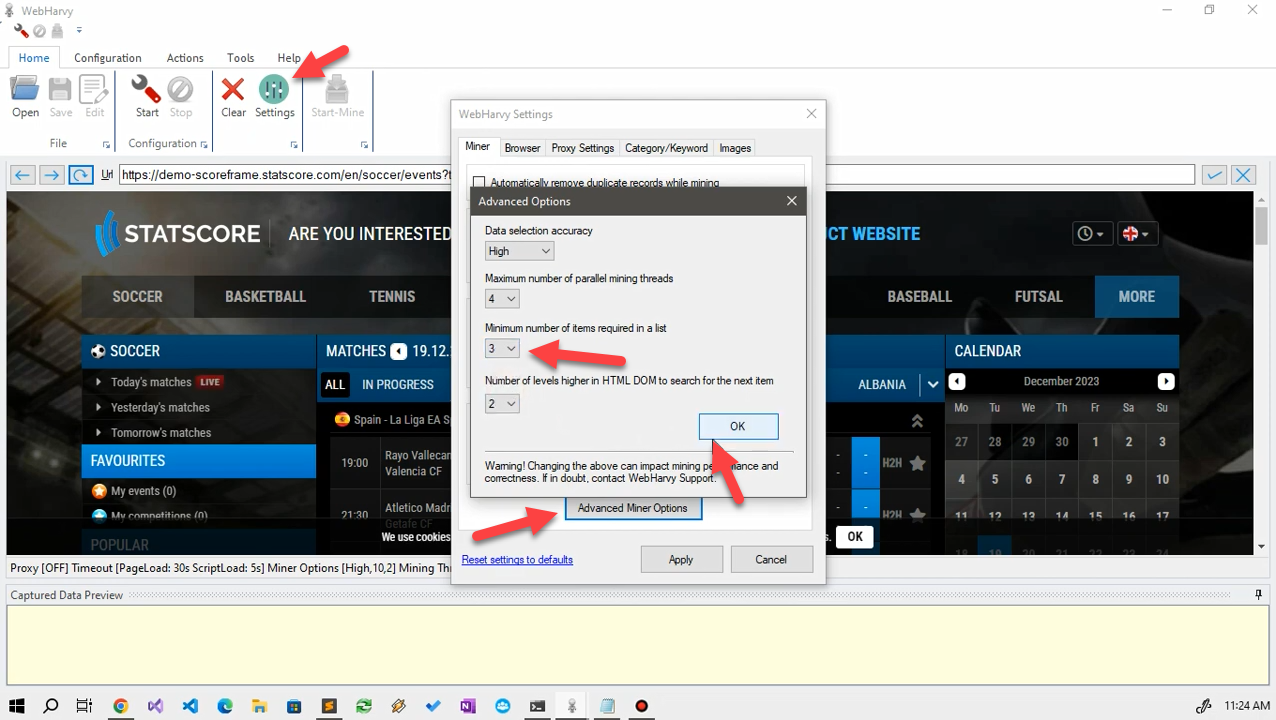Open the Settings icon in the ribbon
Viewport: 1276px width, 720px height.
(273, 90)
